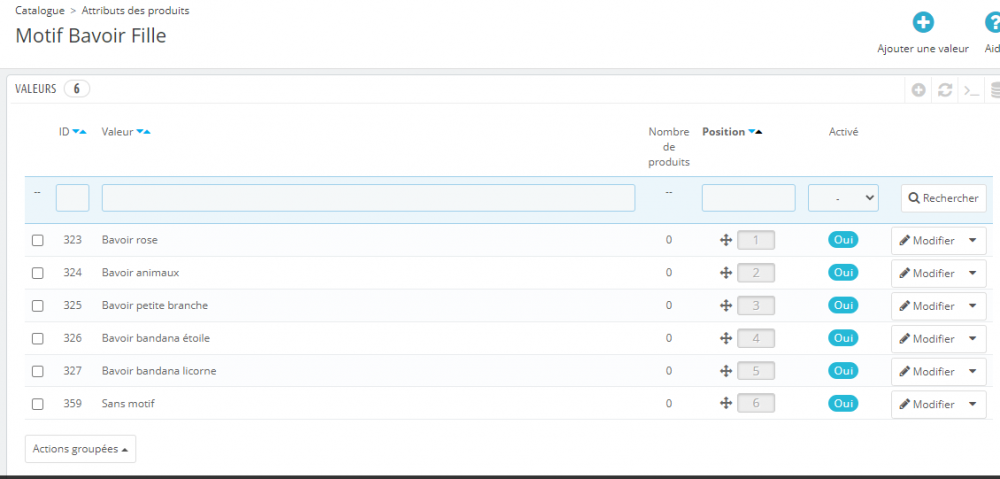Expand Modifier dropdown arrow for Bavoir bandana licorne
This screenshot has height=479, width=1000.
(x=973, y=371)
